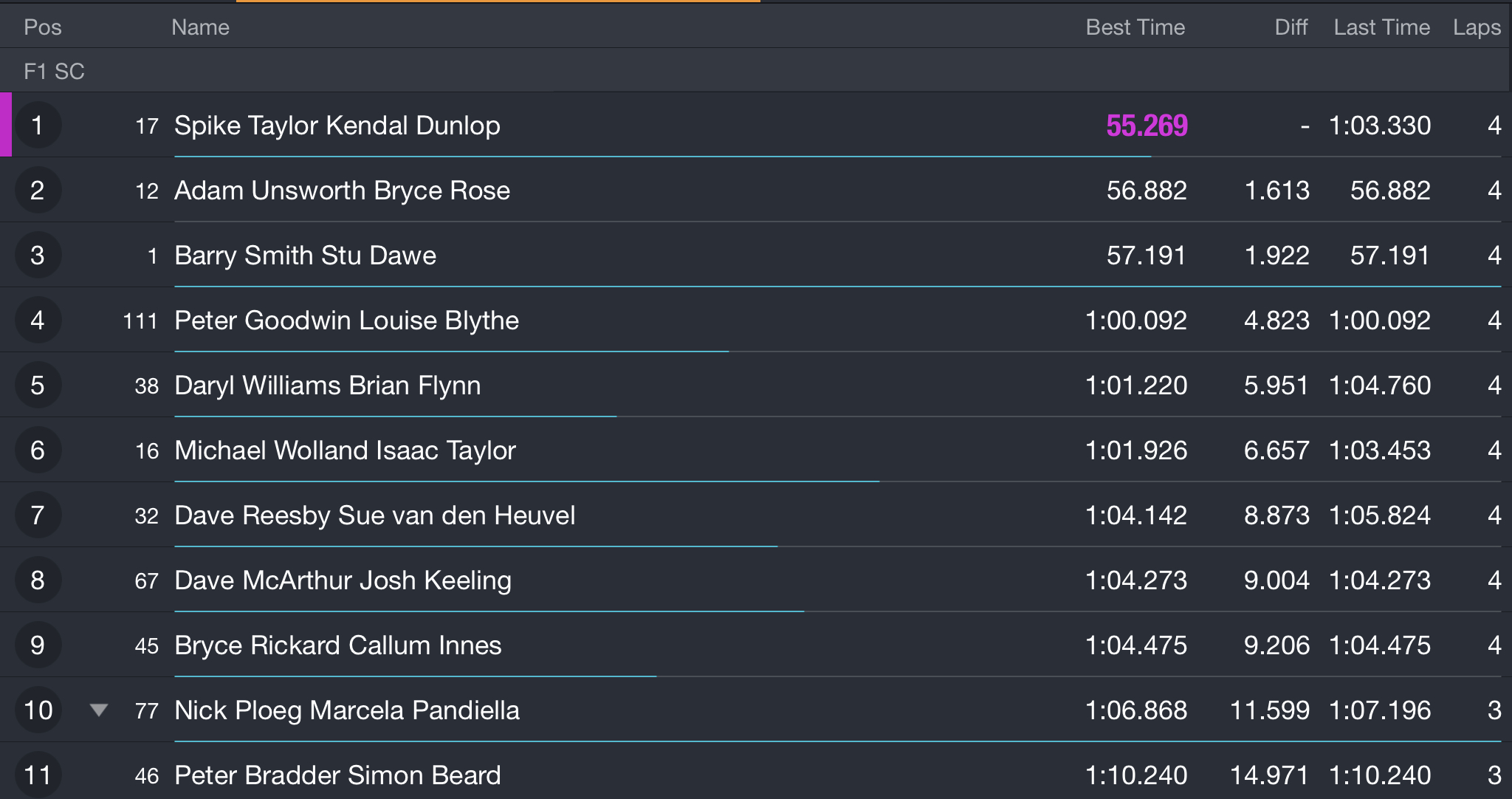Select the Dave McArthur Josh Keeling row
Viewport: 1512px width, 799px height.
pos(756,580)
